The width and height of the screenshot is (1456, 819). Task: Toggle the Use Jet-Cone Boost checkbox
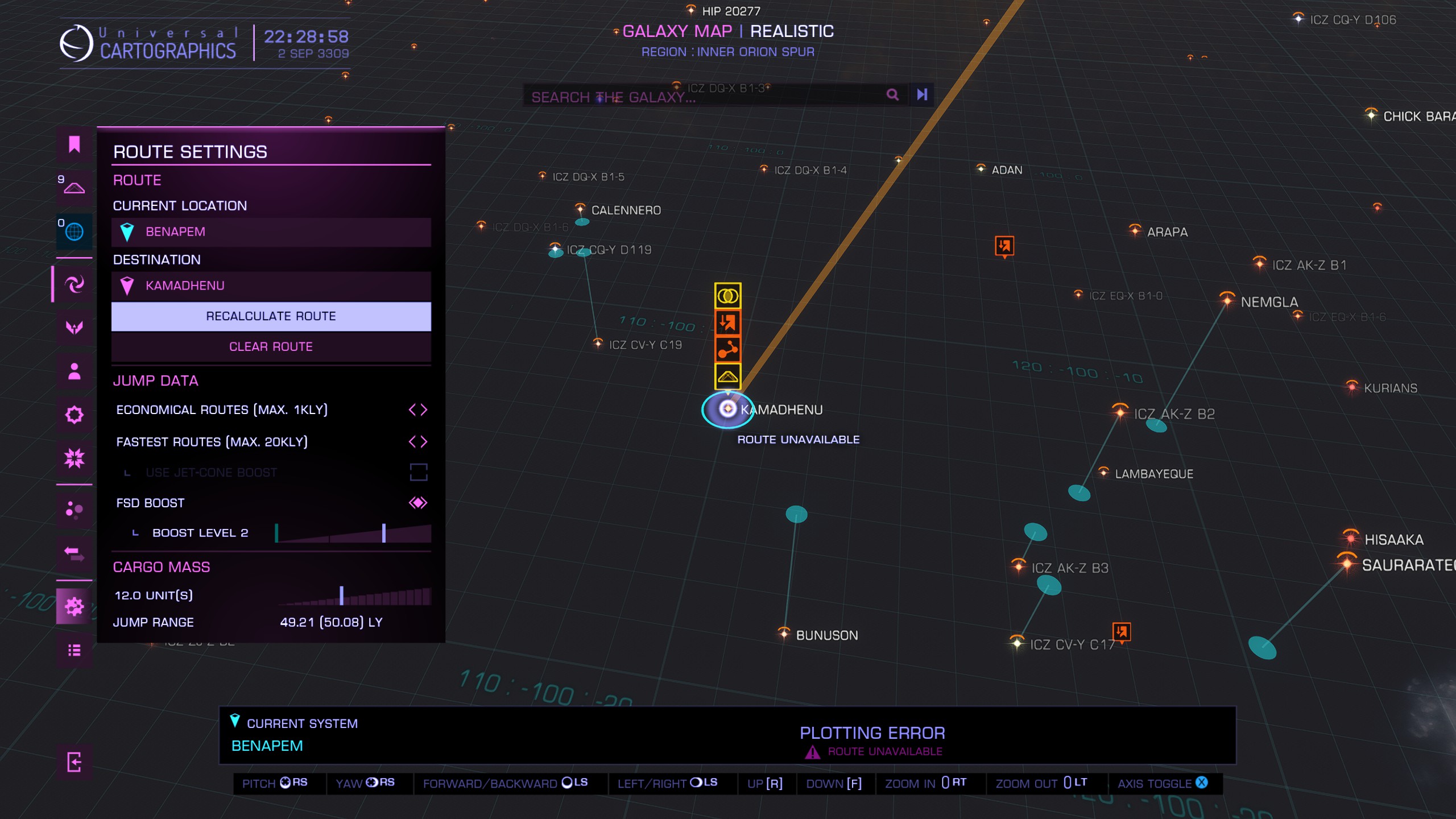pyautogui.click(x=418, y=472)
